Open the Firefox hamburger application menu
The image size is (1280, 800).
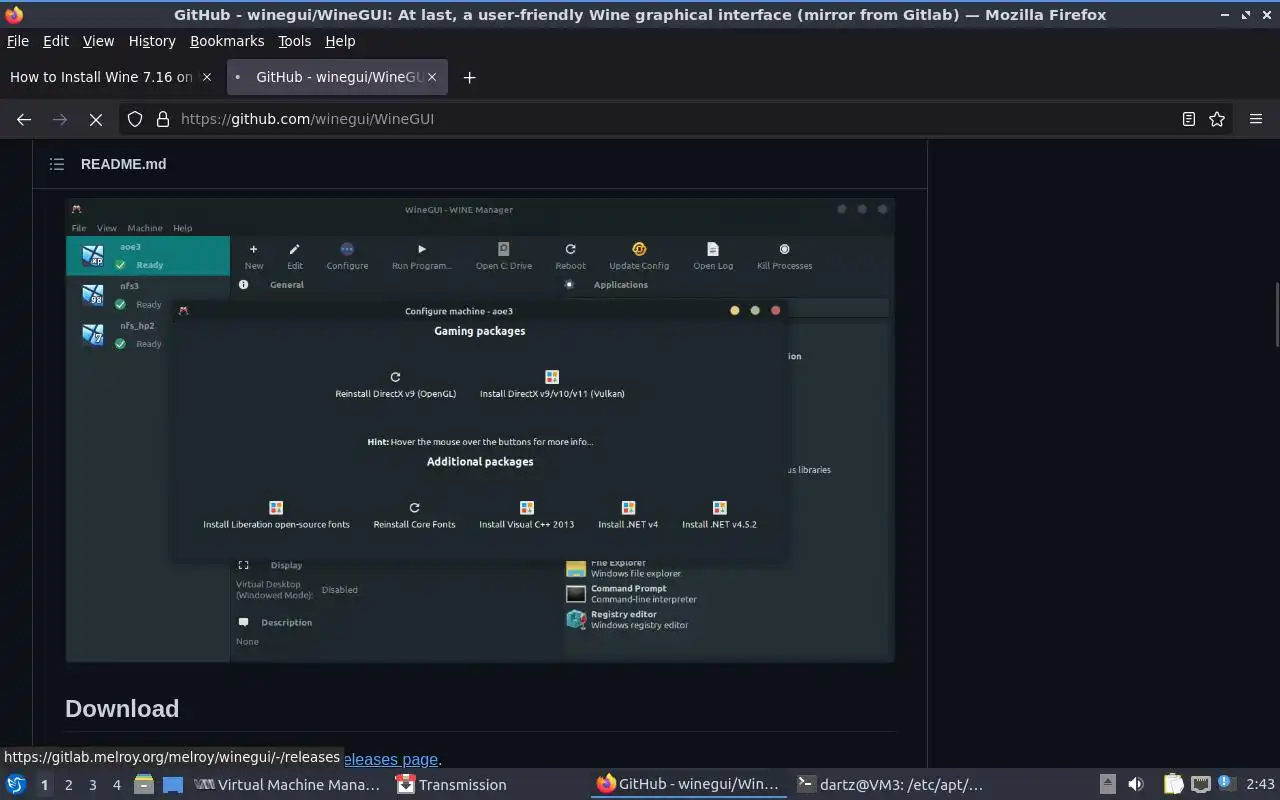click(x=1256, y=119)
